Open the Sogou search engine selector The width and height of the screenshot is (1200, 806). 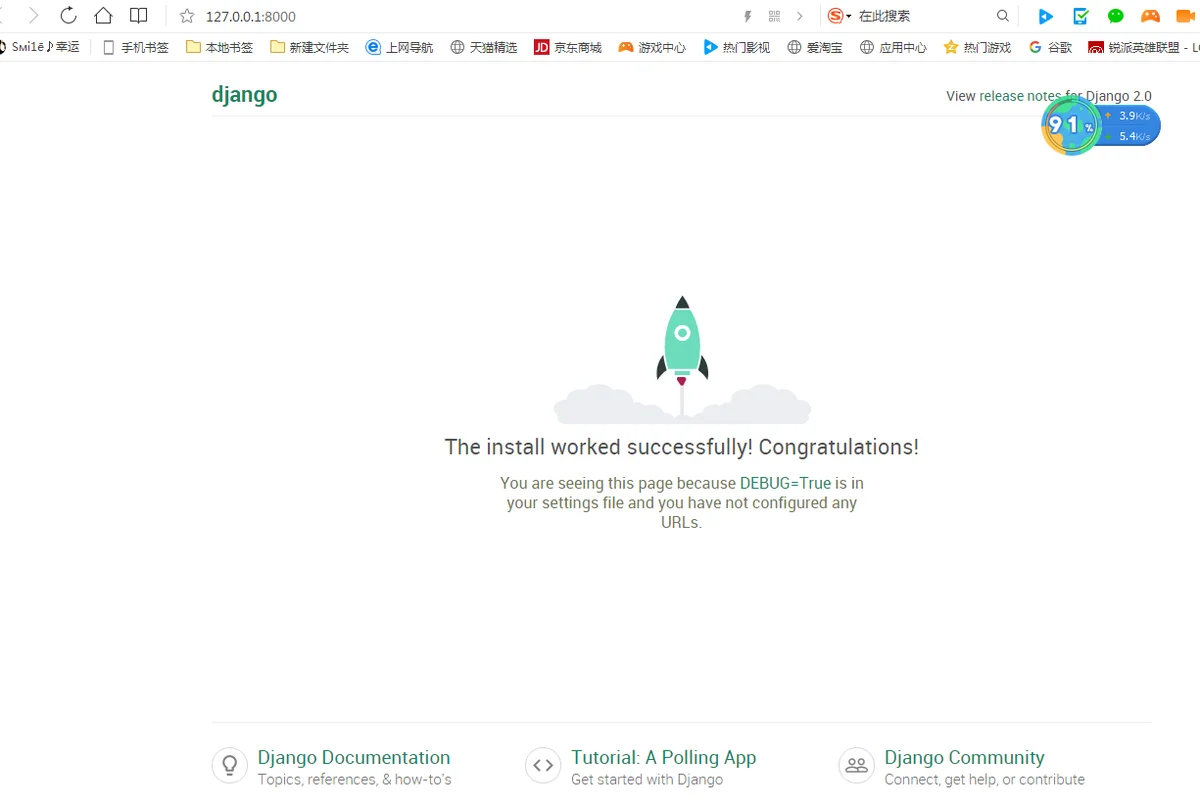coord(839,16)
